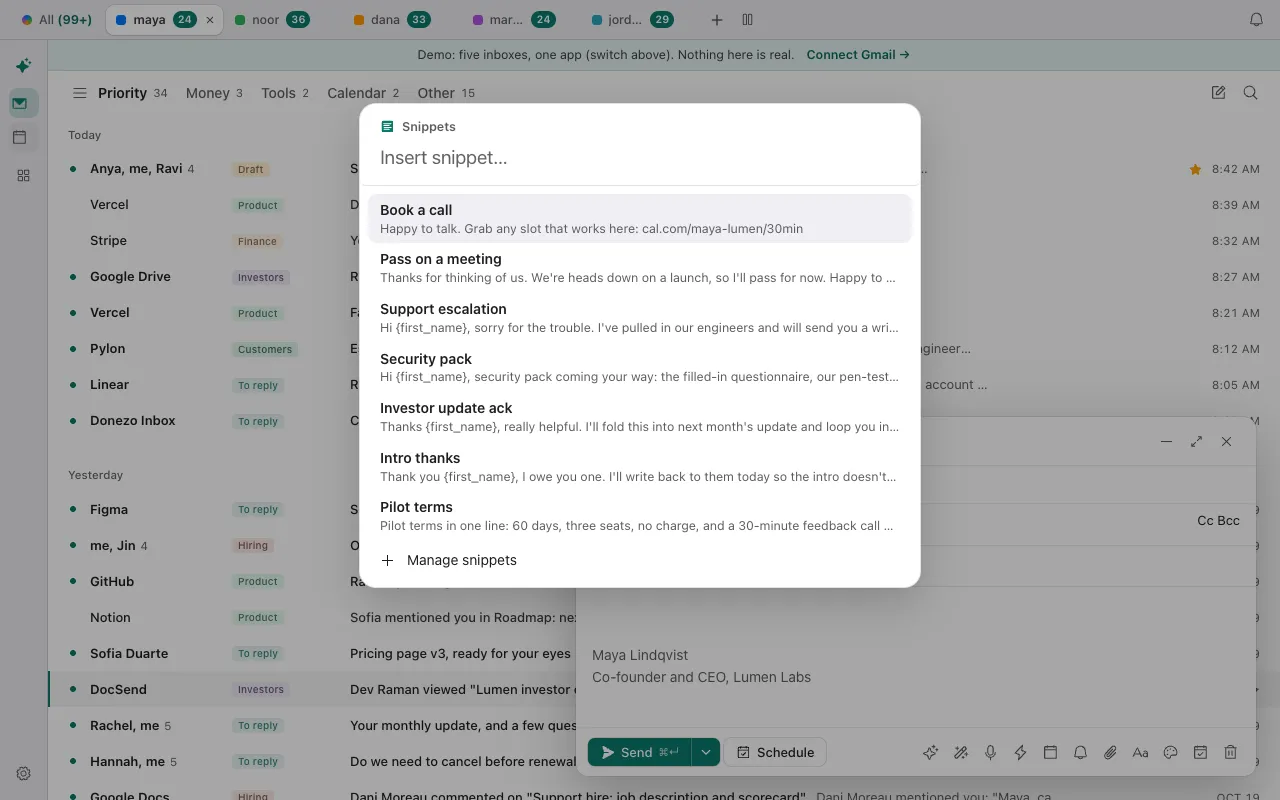This screenshot has height=800, width=1280.
Task: Open the All (99+) inboxes tab
Action: tap(56, 20)
